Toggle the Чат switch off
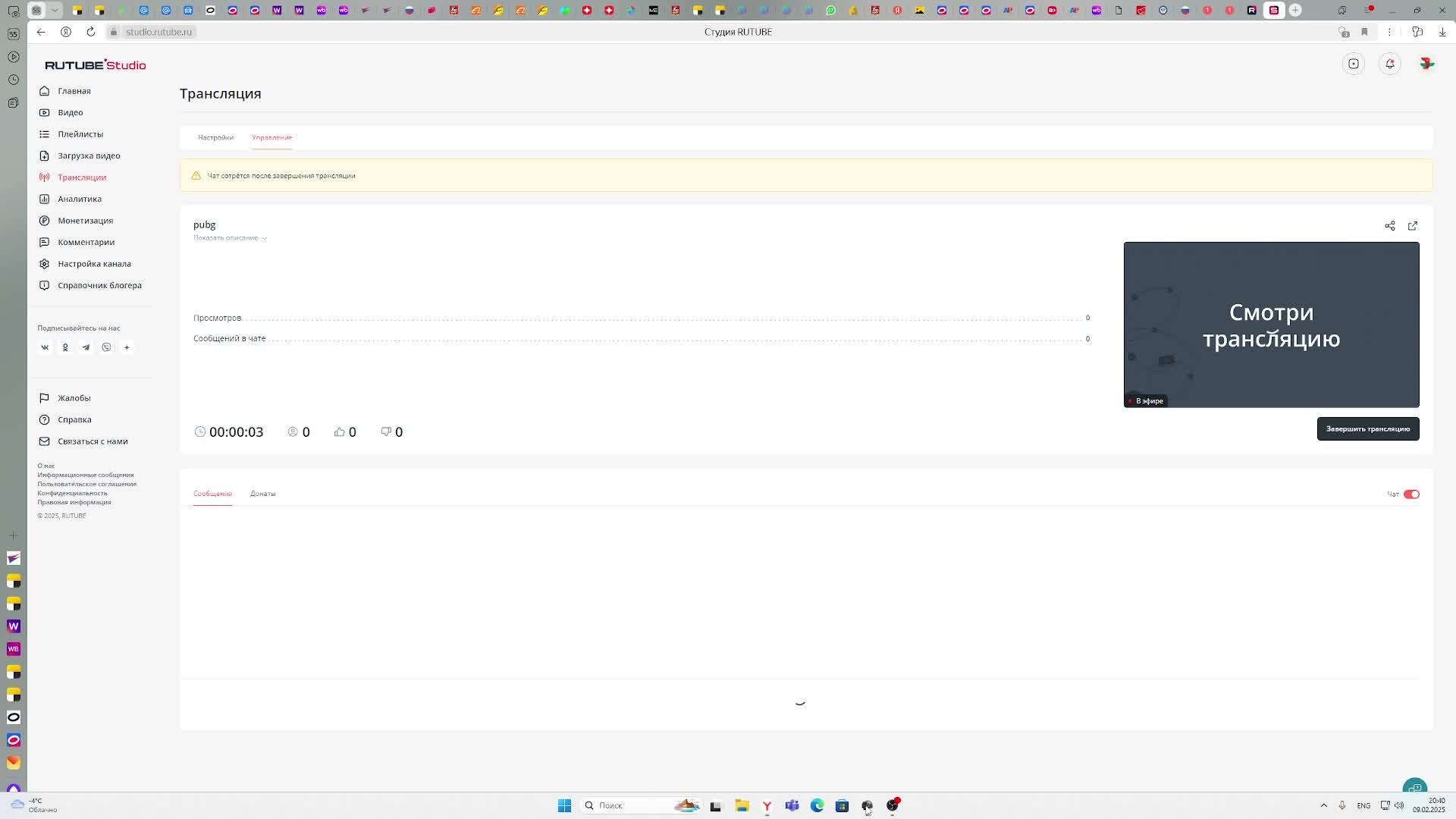 coord(1410,494)
